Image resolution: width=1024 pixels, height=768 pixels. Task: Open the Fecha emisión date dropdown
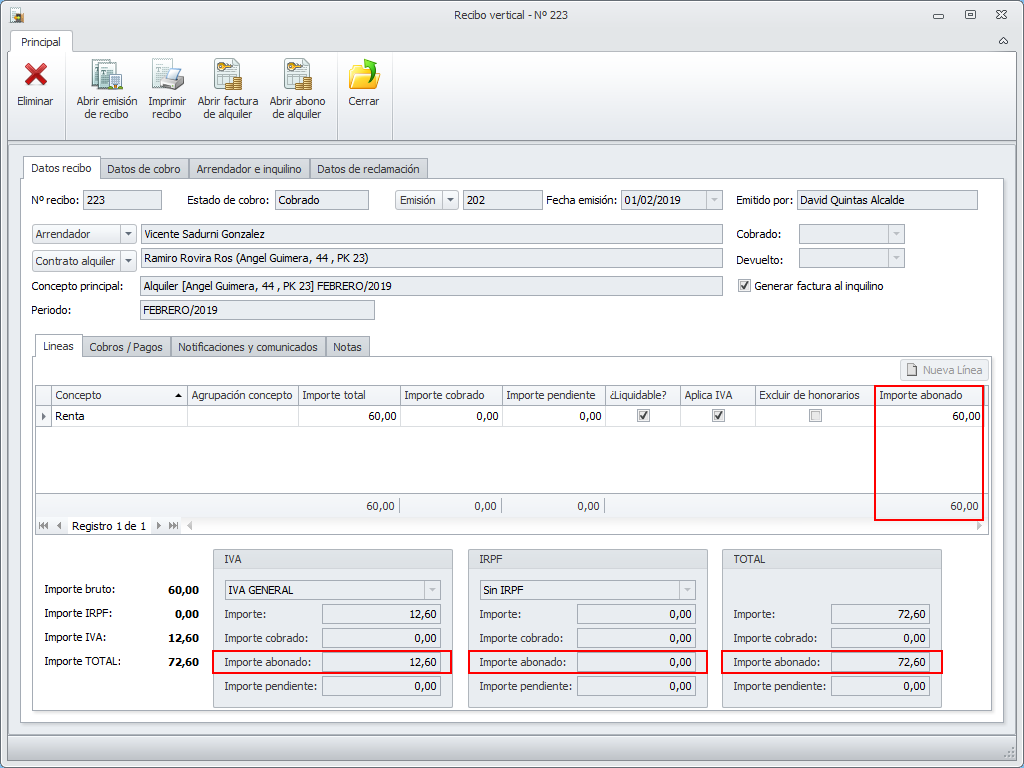coord(714,200)
